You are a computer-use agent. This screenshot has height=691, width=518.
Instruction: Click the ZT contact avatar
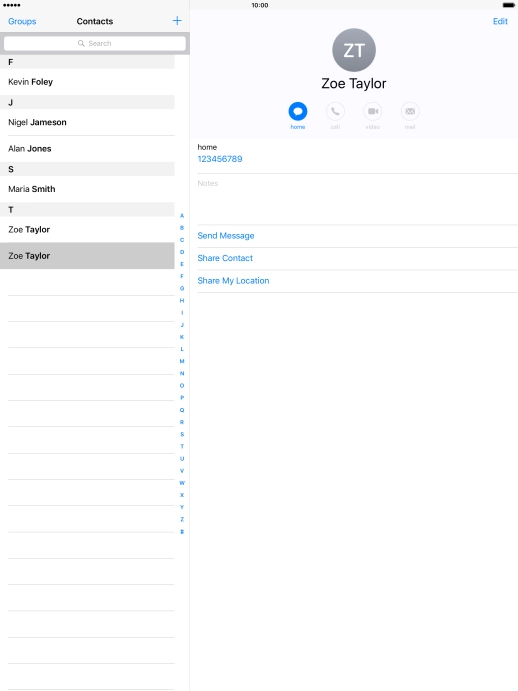click(x=354, y=50)
